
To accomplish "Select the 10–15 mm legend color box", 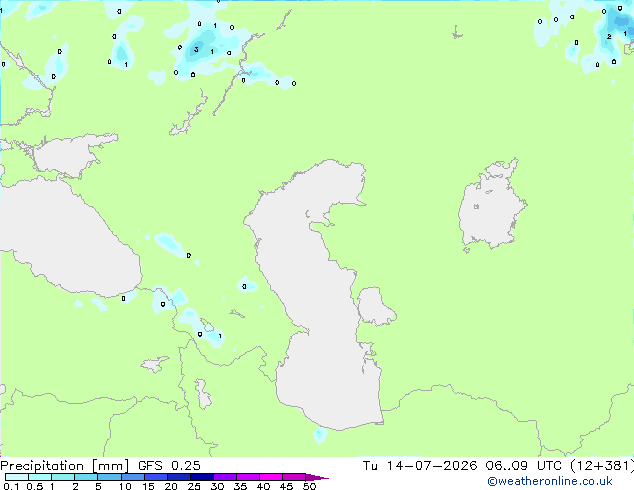I will click(x=133, y=477).
